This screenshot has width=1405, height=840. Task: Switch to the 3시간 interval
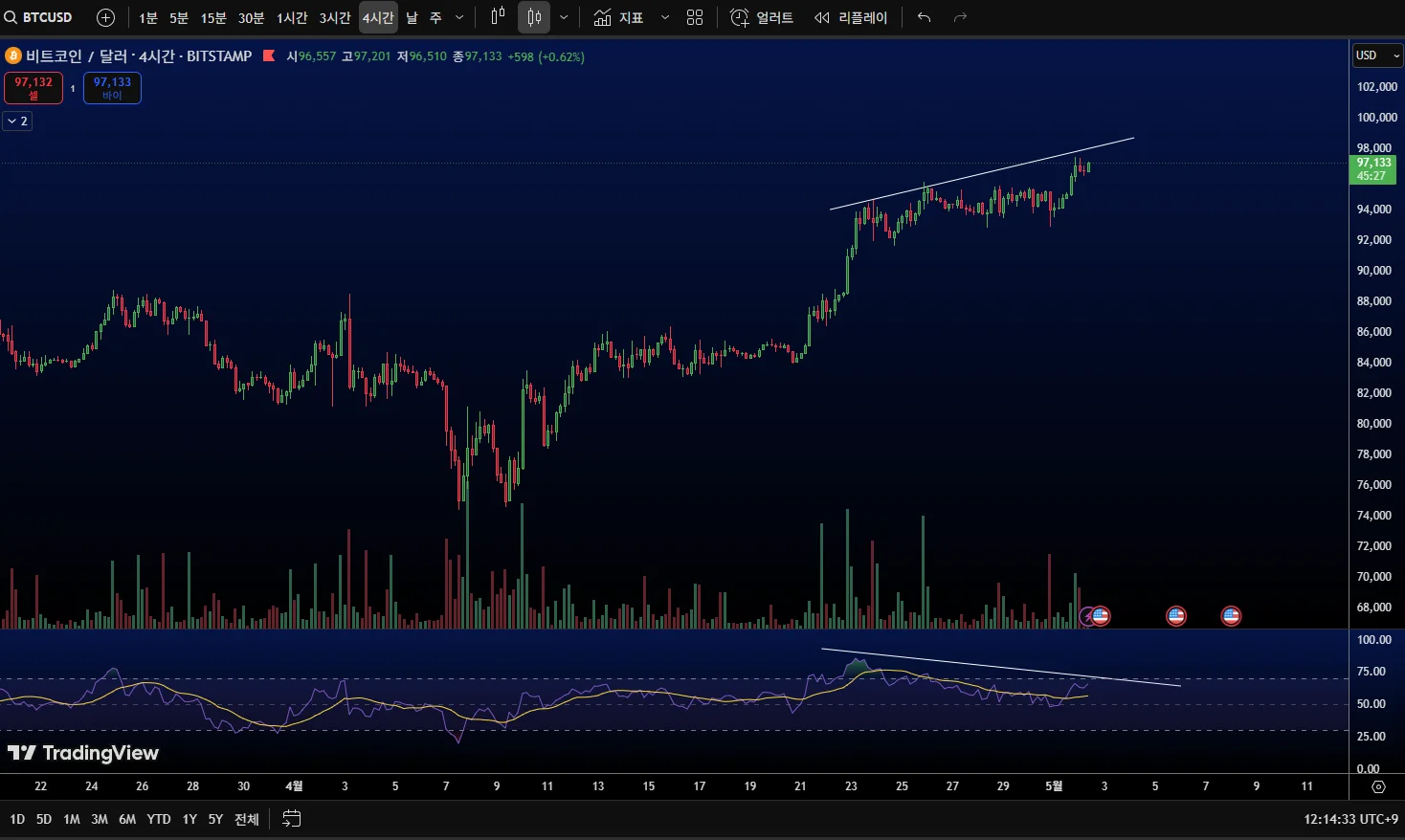pos(335,18)
